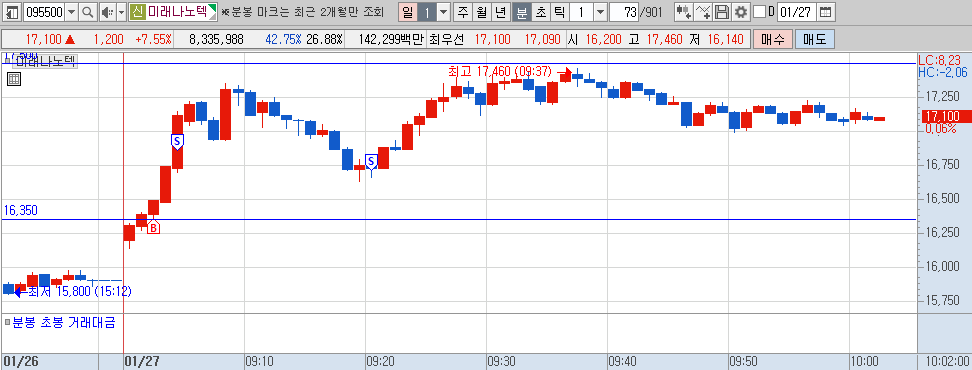Image resolution: width=972 pixels, height=370 pixels.
Task: Click the high price 17,460 in quote bar
Action: (x=664, y=40)
